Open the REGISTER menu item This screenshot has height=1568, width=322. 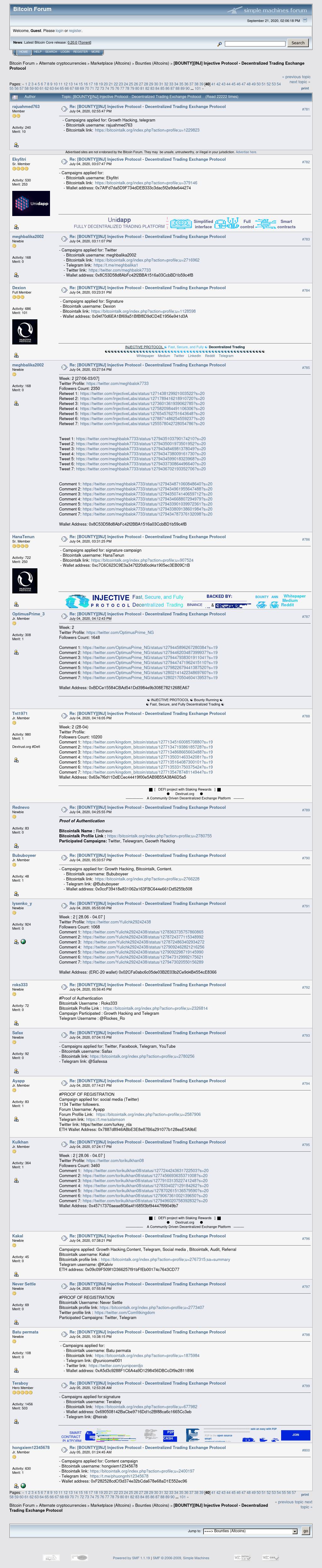click(x=80, y=52)
